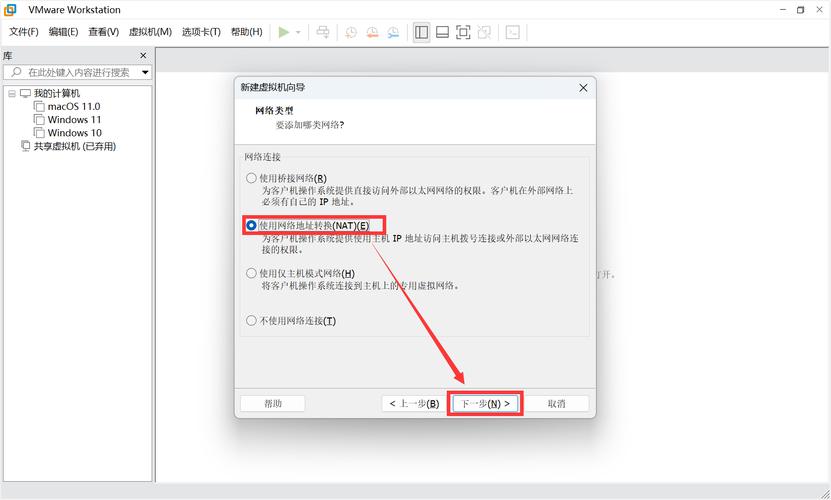Click the 取消 cancel button
Viewport: 831px width, 500px height.
click(556, 403)
